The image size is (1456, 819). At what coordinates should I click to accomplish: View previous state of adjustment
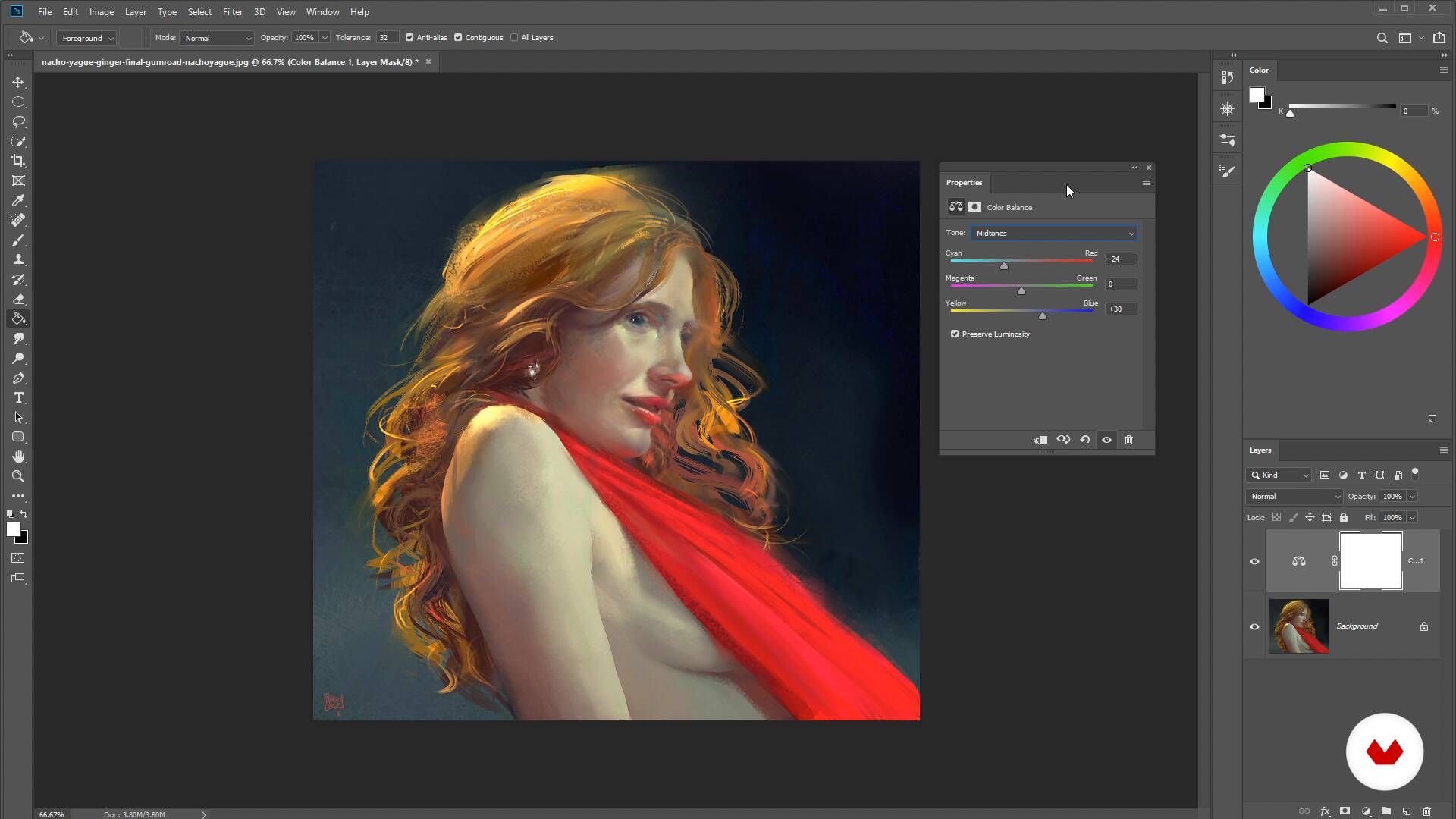tap(1063, 440)
